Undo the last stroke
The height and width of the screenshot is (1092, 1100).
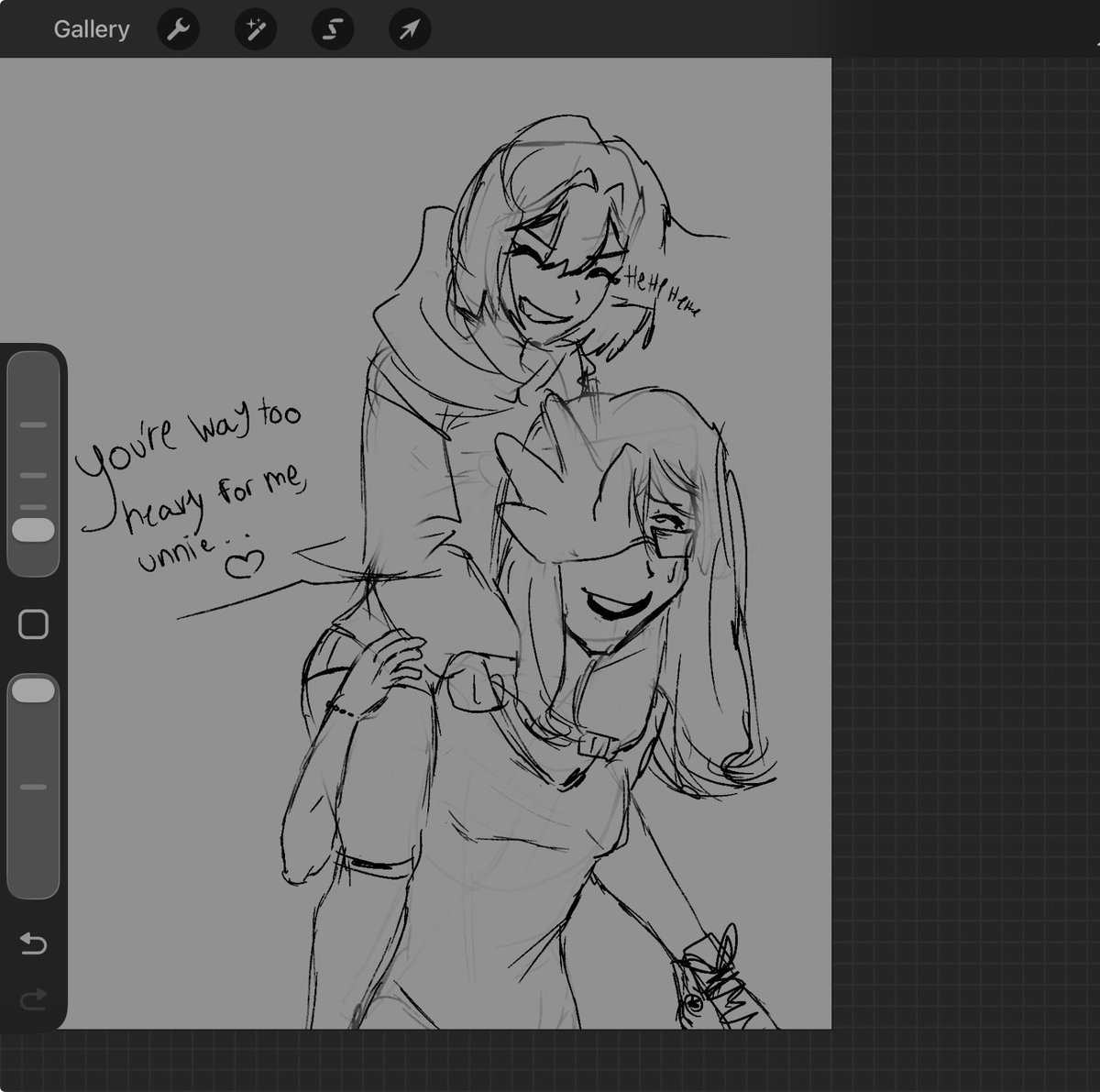pyautogui.click(x=33, y=943)
